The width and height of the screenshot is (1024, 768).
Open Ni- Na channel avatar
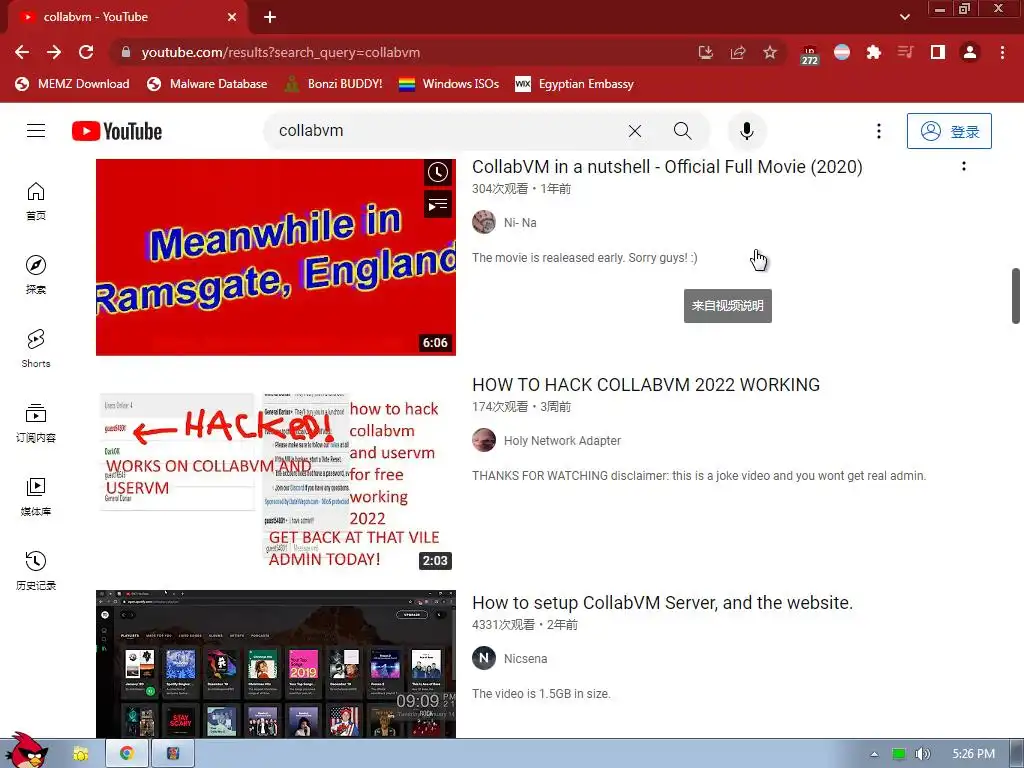pos(484,222)
